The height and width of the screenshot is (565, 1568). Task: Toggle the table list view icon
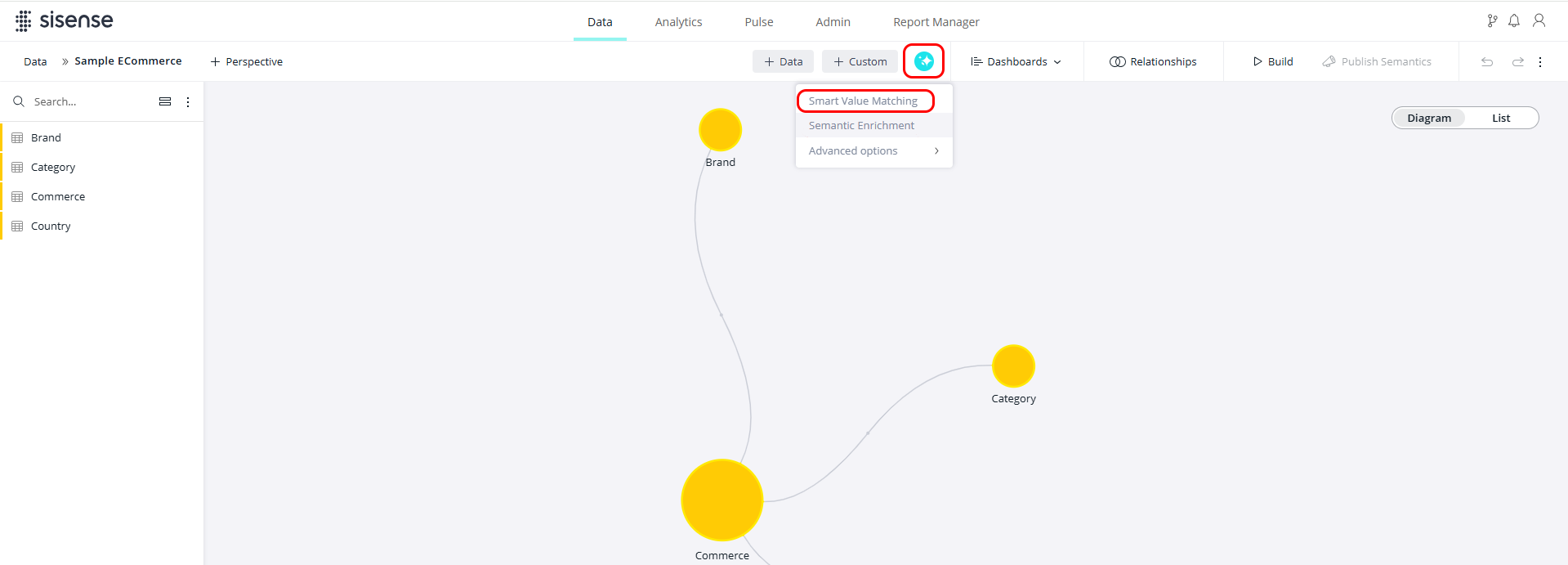click(x=165, y=101)
